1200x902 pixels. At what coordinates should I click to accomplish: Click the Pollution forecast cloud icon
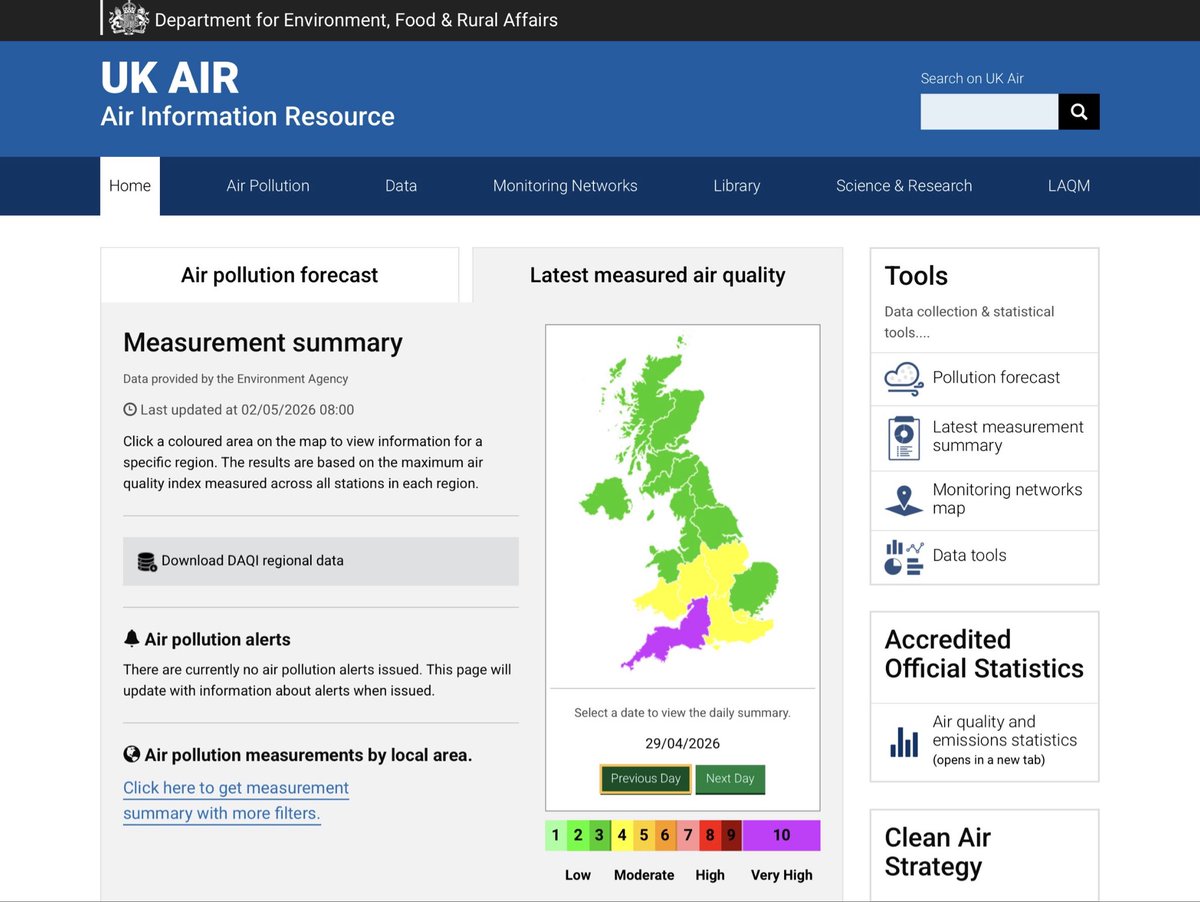pyautogui.click(x=904, y=378)
